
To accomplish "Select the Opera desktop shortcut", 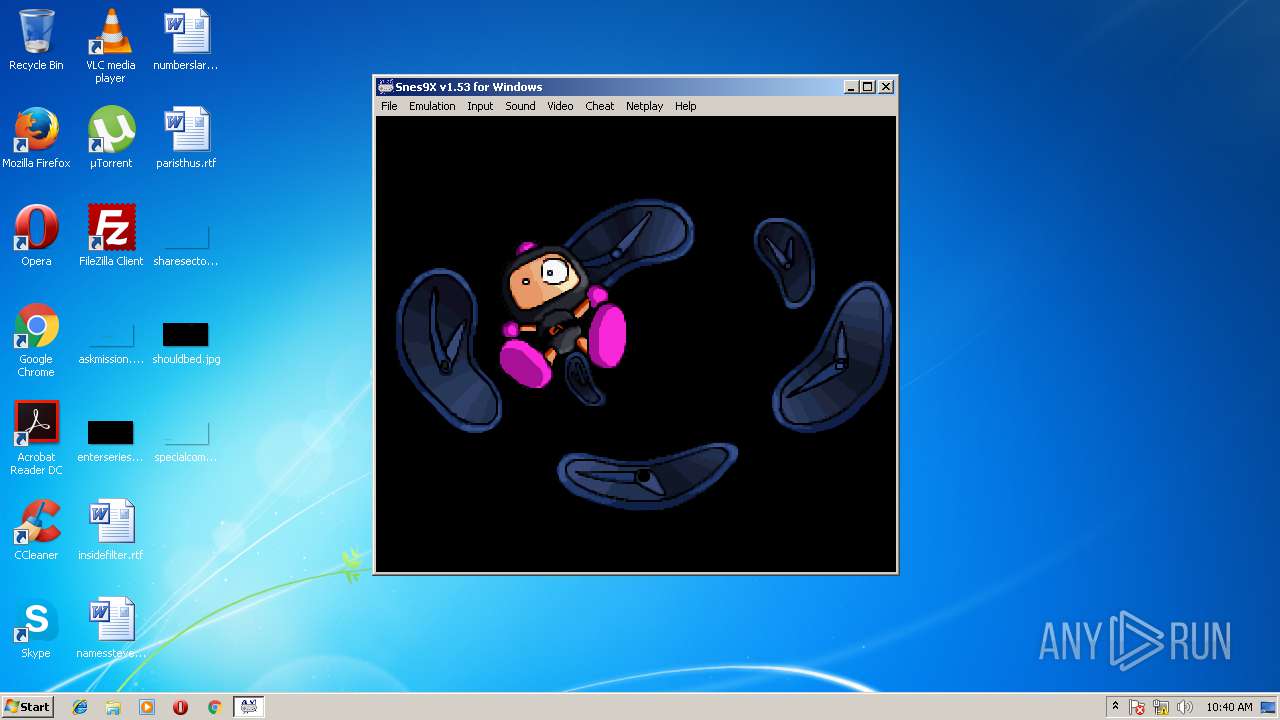I will [x=36, y=236].
